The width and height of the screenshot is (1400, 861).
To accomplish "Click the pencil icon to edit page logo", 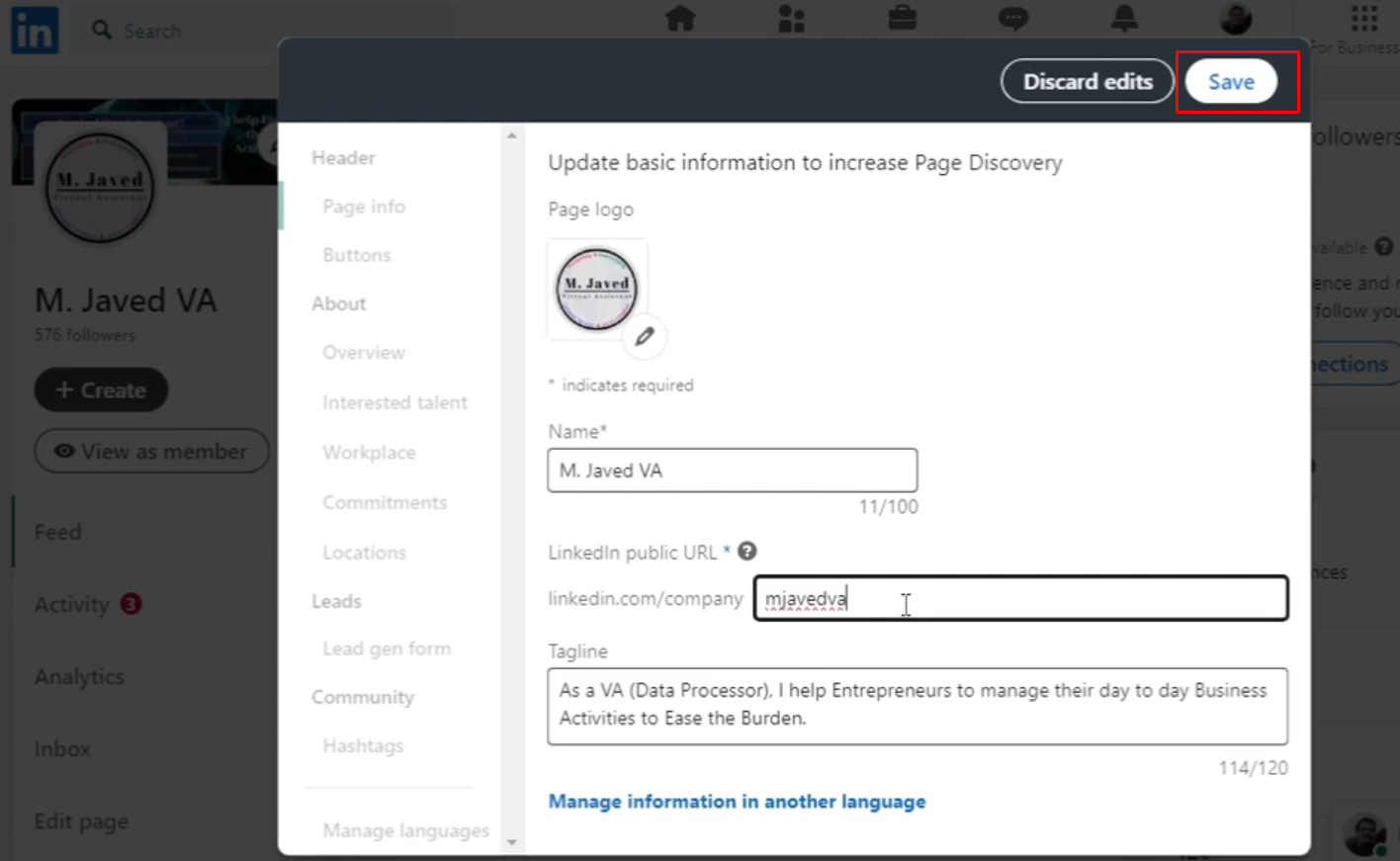I will click(x=645, y=337).
